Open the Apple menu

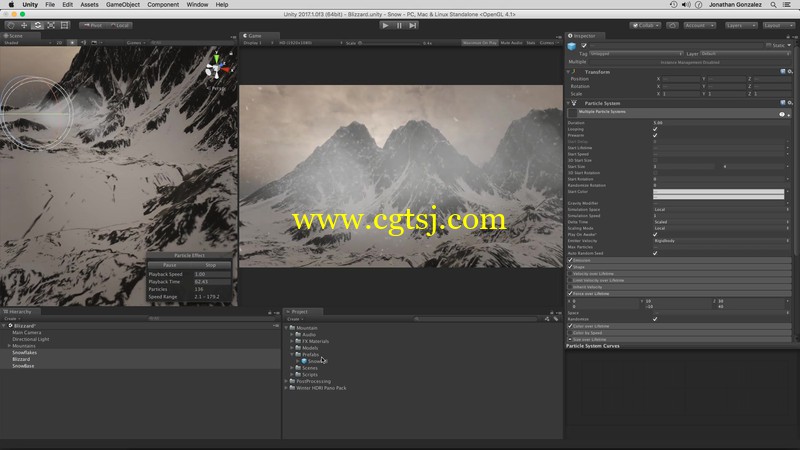[x=11, y=5]
